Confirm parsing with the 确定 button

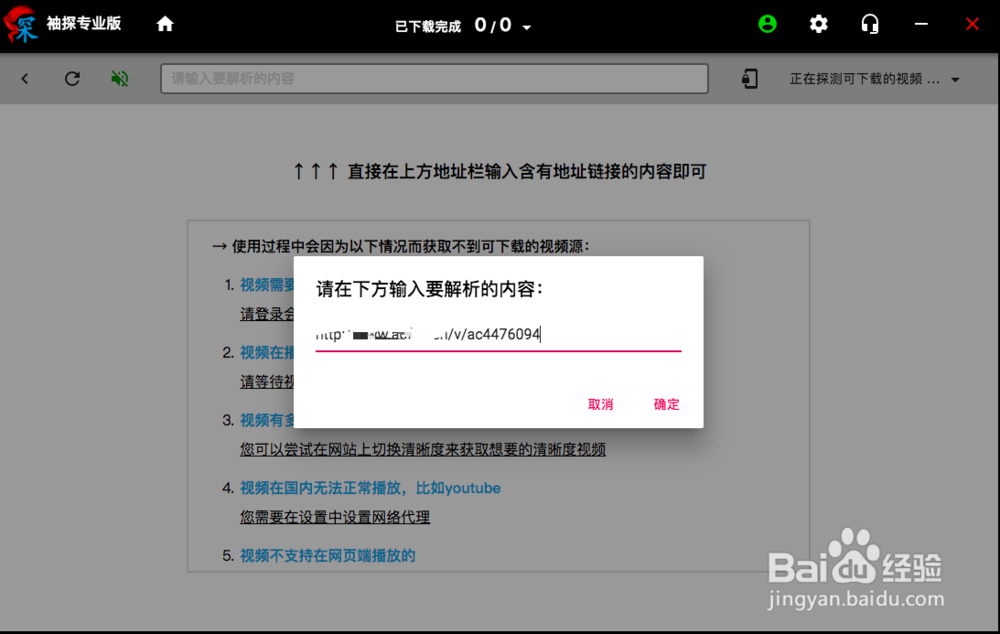666,404
